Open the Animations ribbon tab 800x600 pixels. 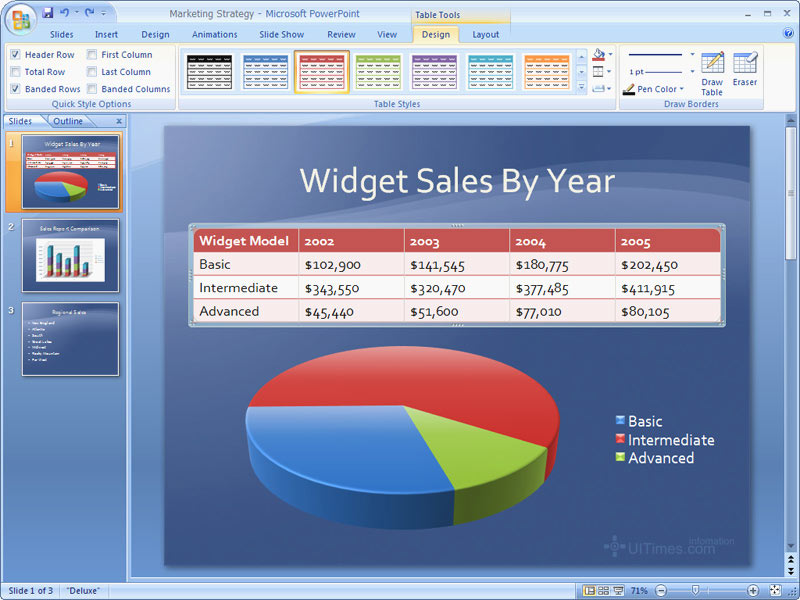[x=214, y=34]
